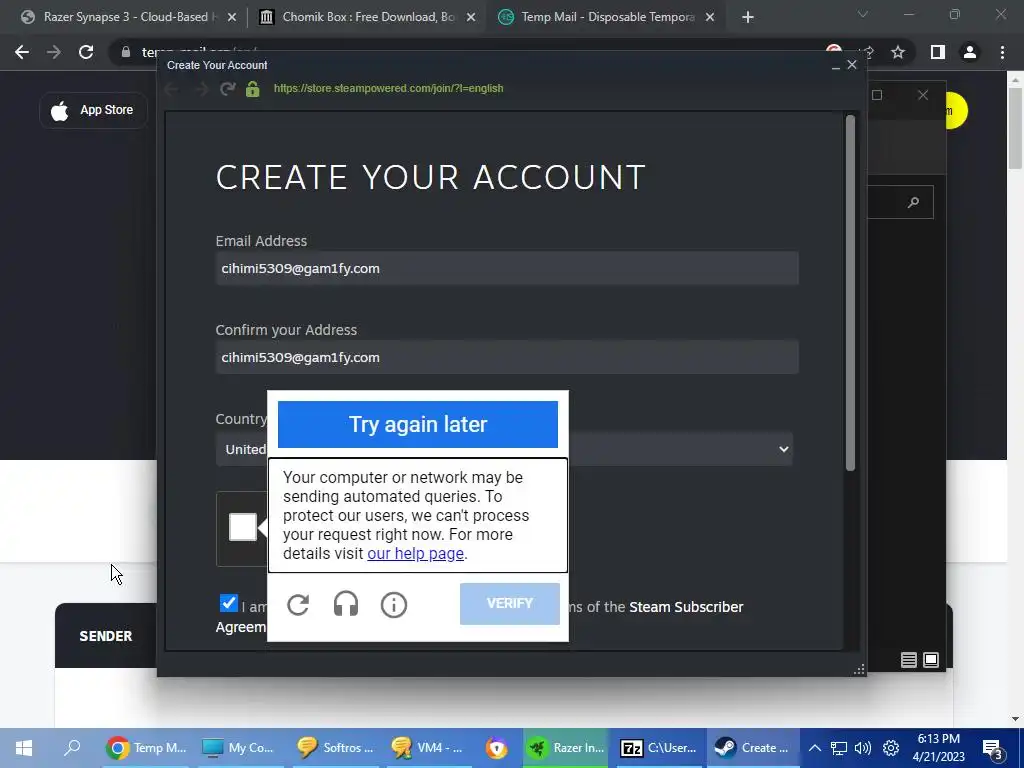Click the scrollbar thumb in the Steam window
Viewport: 1024px width, 768px height.
coord(850,293)
